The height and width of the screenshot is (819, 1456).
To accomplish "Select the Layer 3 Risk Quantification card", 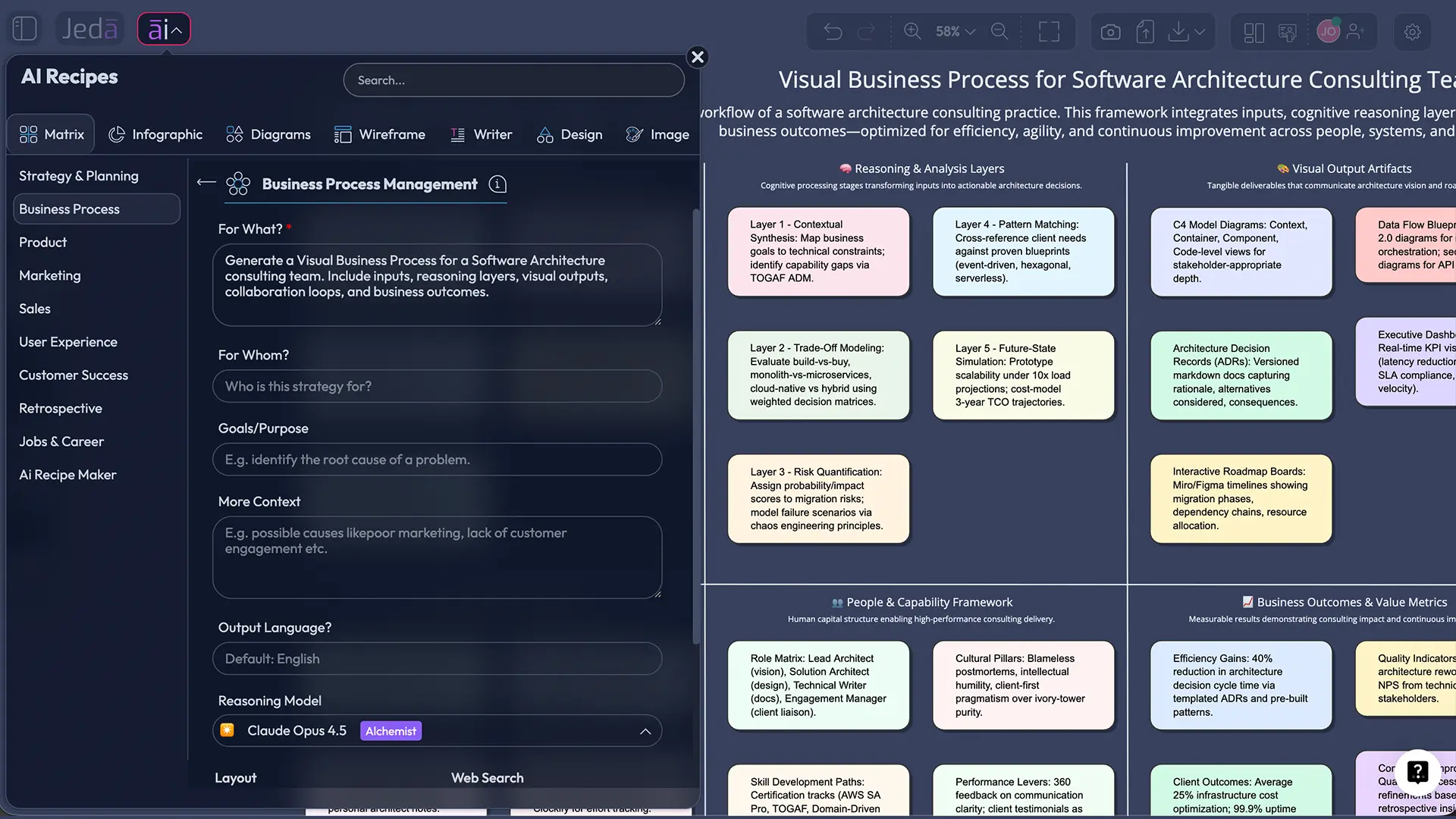I will pos(818,499).
